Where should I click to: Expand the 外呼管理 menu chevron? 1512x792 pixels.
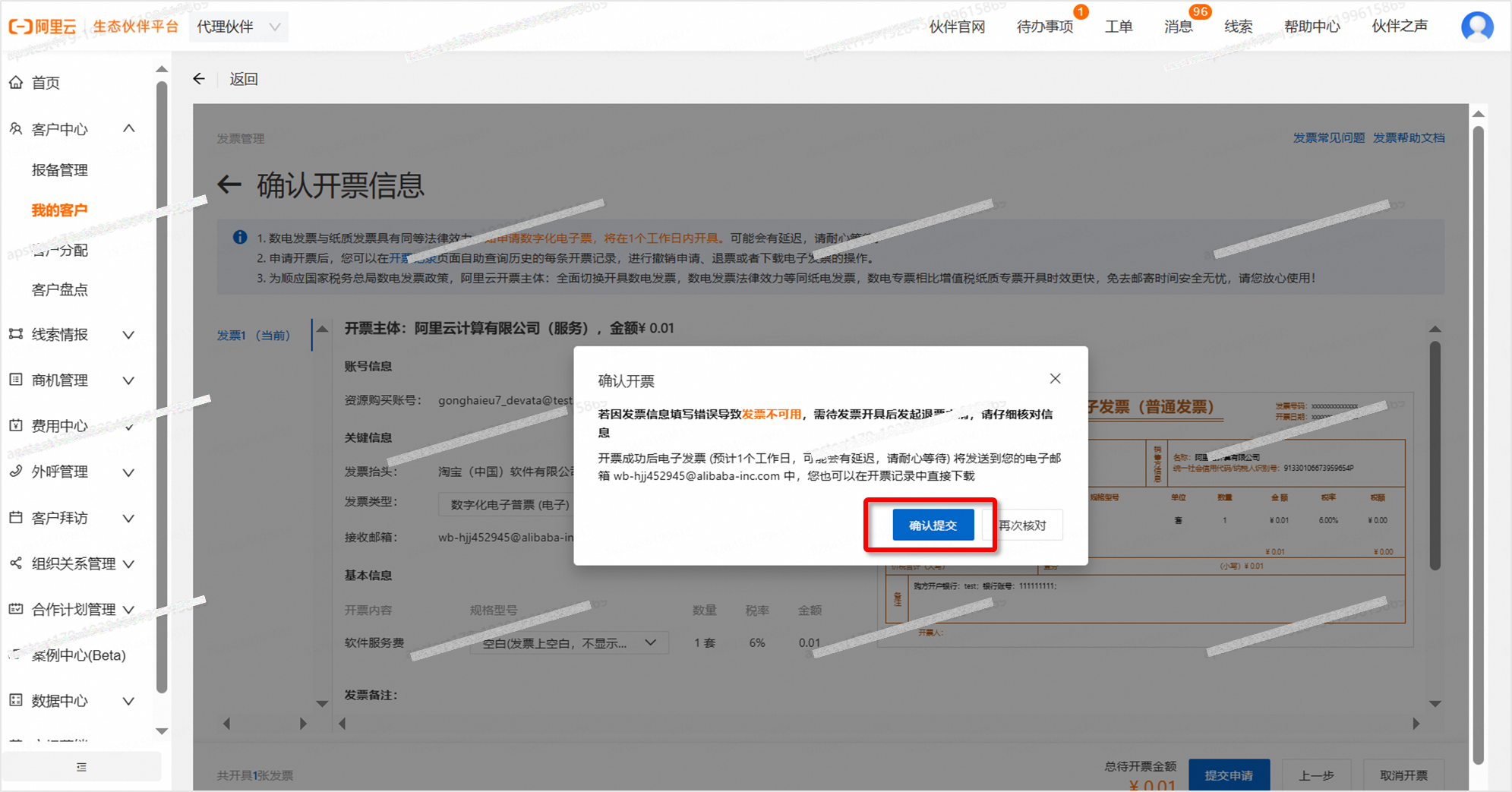tap(129, 472)
